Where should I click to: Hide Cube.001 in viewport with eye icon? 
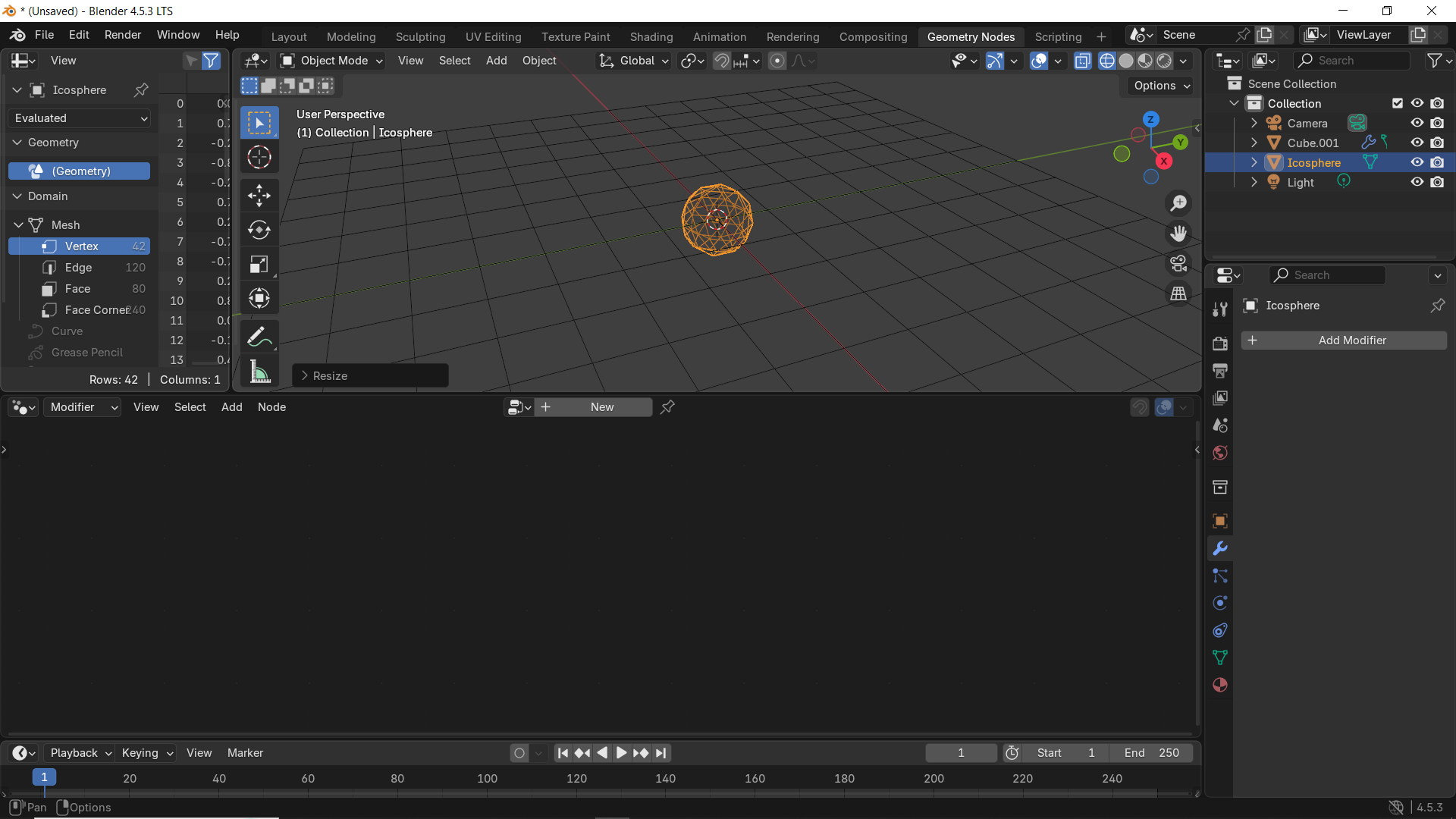coord(1417,143)
